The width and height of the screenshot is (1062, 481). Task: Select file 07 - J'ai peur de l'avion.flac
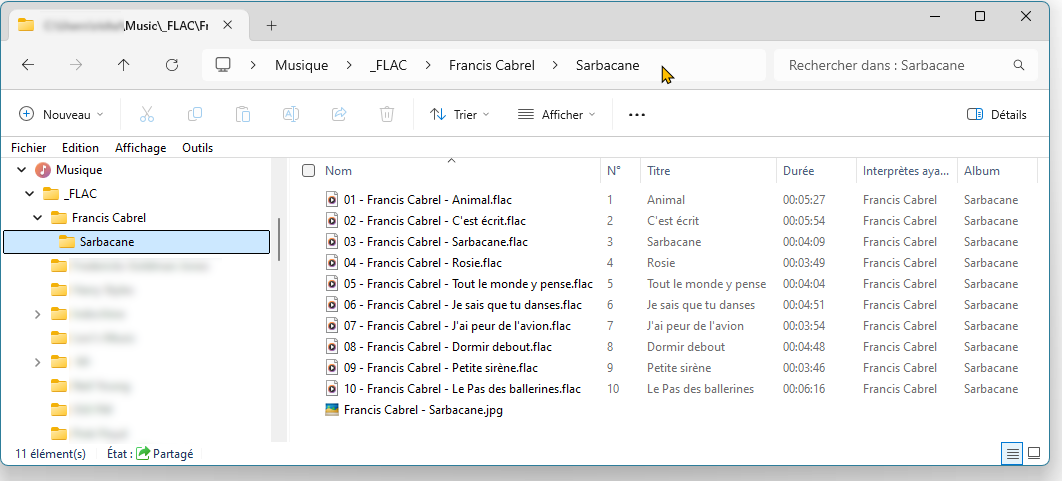tap(457, 326)
